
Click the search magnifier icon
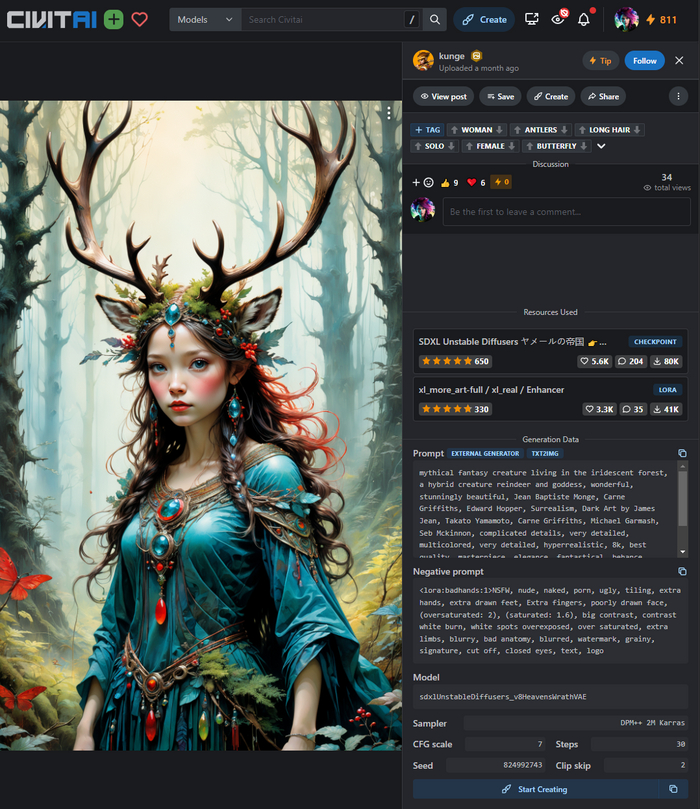435,19
